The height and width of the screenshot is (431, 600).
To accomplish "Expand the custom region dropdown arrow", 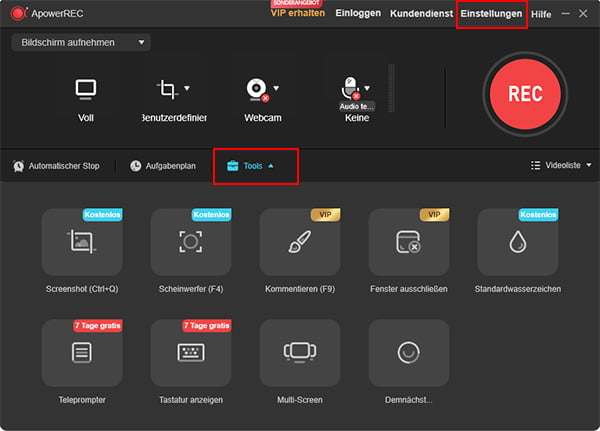I will click(187, 88).
